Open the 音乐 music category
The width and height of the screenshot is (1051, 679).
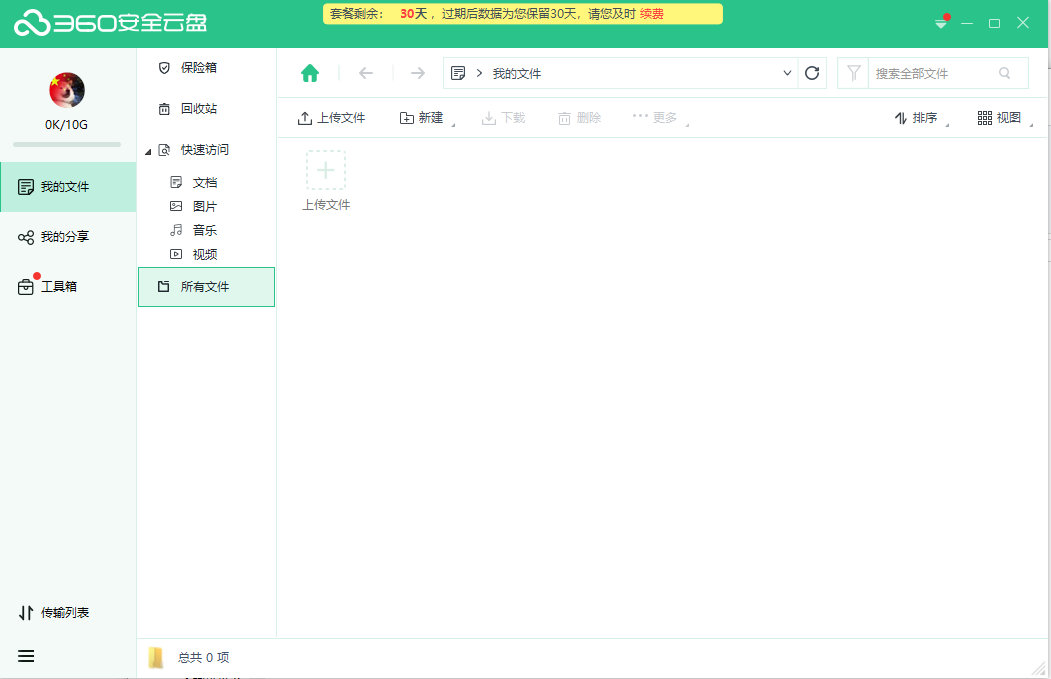(x=203, y=230)
